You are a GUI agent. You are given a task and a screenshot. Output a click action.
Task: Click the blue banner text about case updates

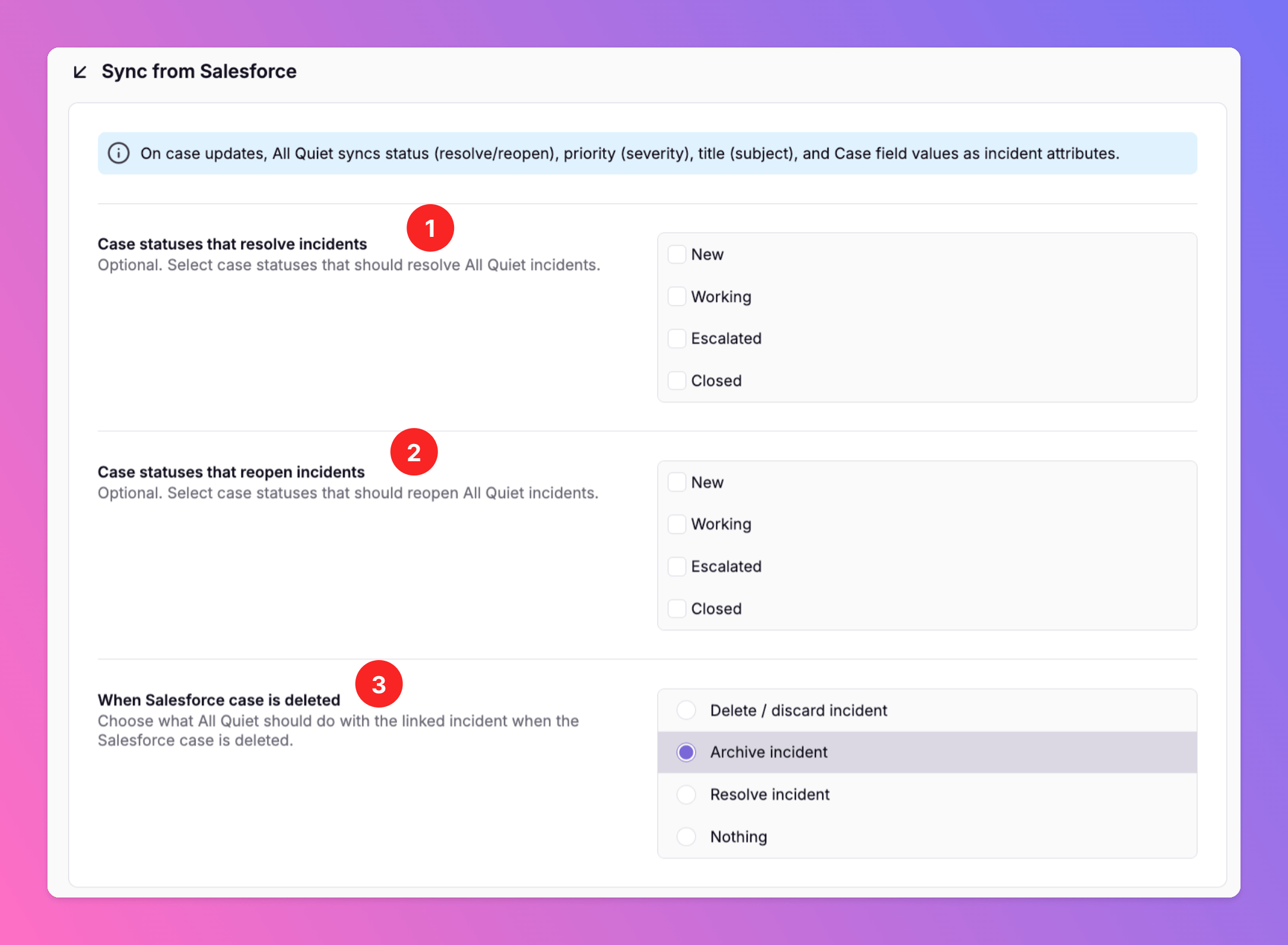tap(630, 153)
